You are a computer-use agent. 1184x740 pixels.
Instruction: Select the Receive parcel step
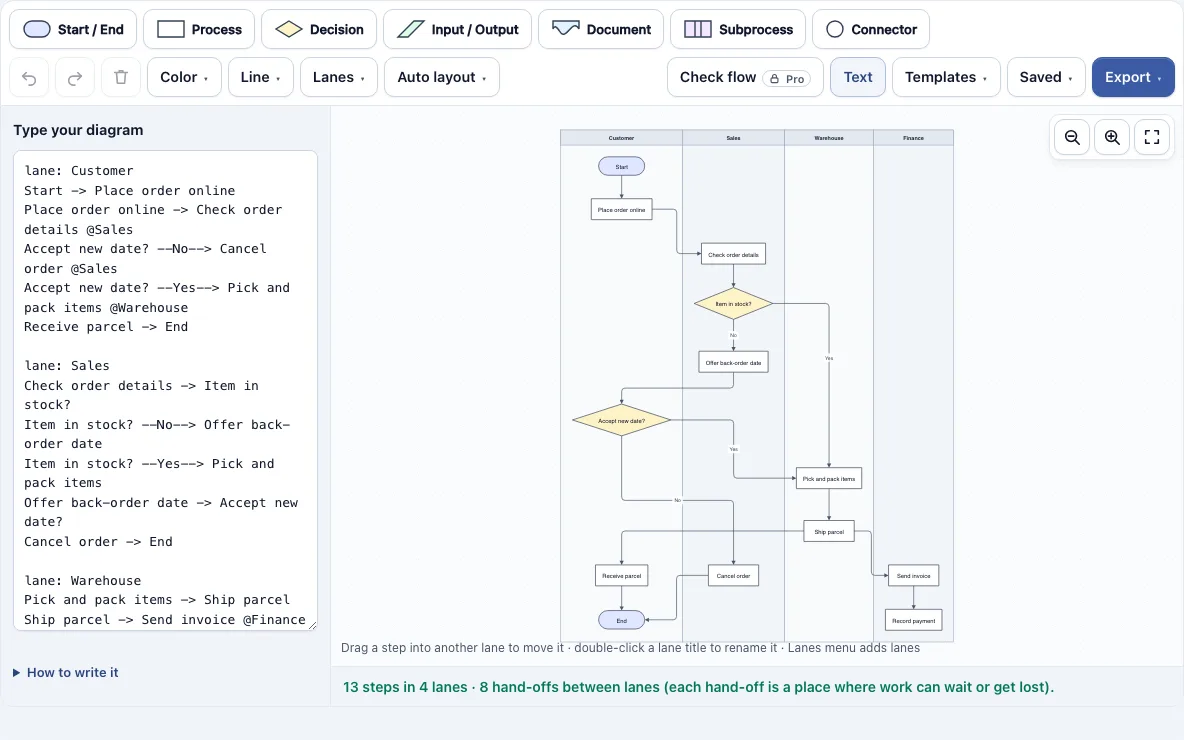[x=621, y=575]
